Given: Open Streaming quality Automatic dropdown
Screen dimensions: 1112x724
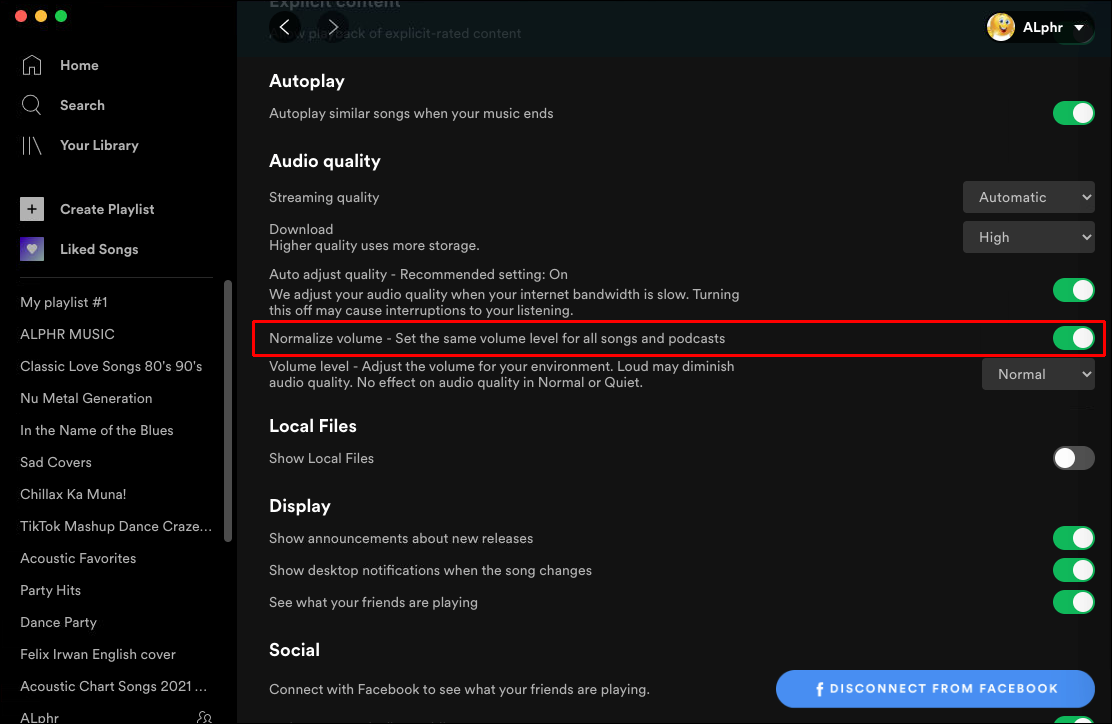Looking at the screenshot, I should 1028,197.
